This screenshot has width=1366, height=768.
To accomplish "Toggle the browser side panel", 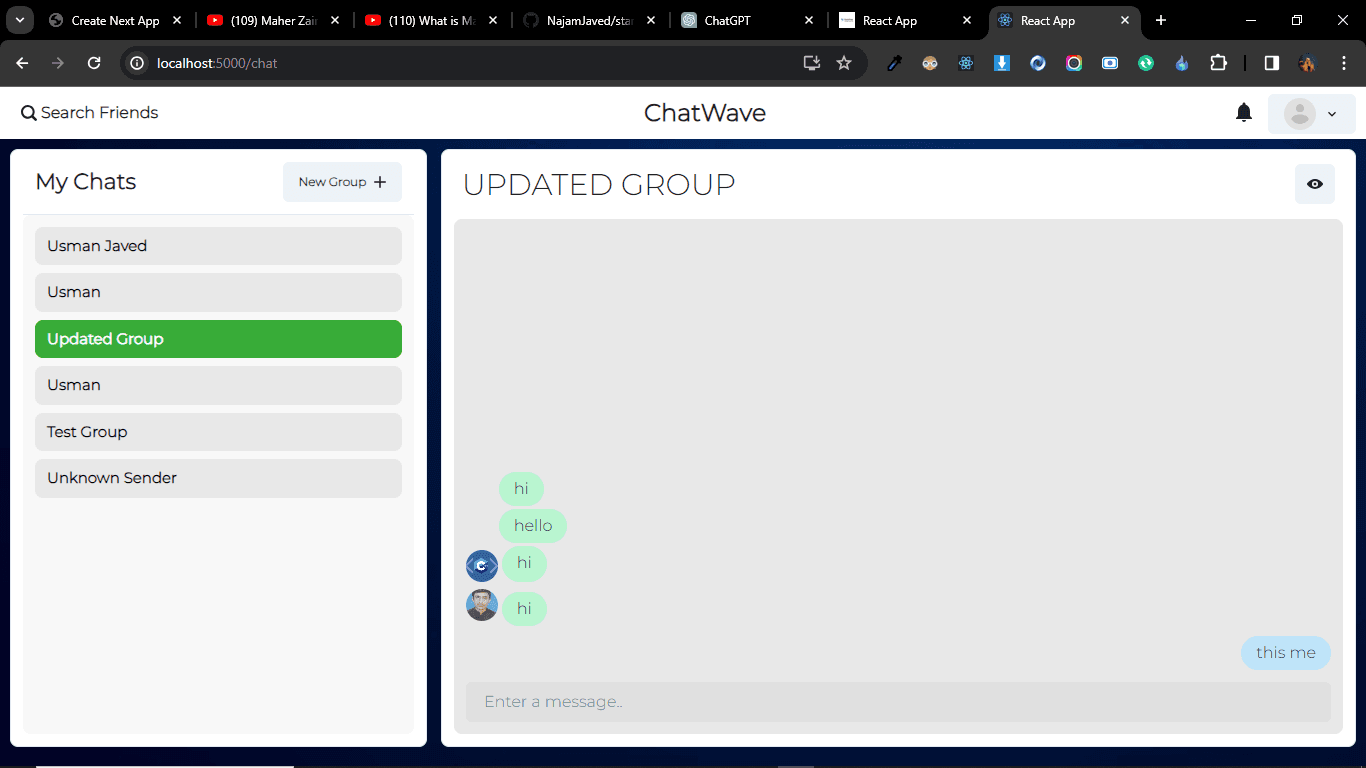I will pyautogui.click(x=1271, y=63).
